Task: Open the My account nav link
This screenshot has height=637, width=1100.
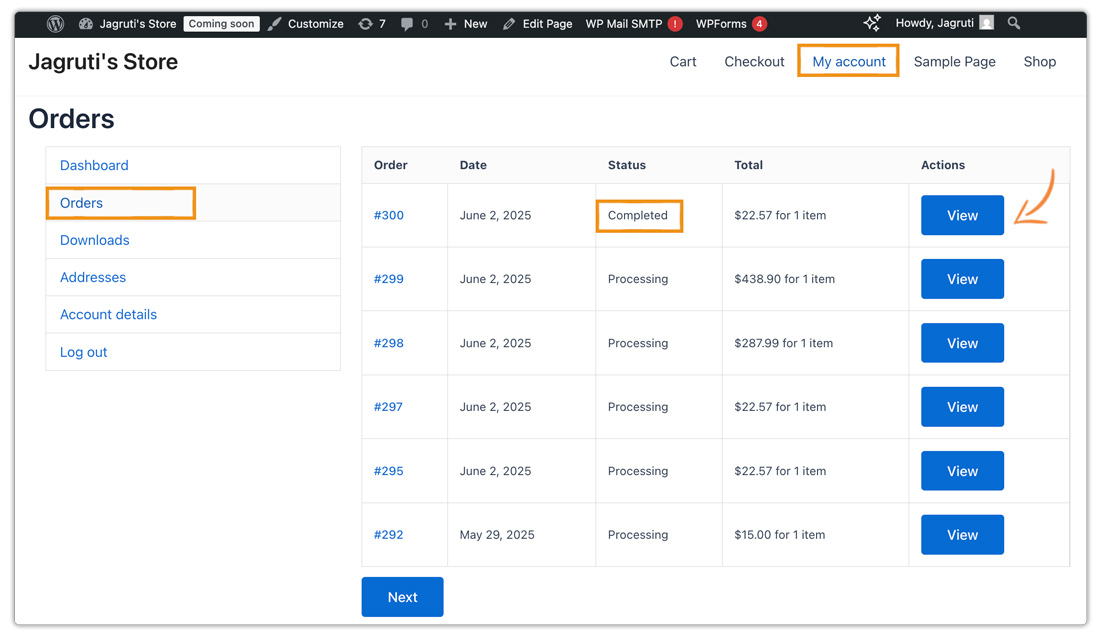Action: click(849, 62)
